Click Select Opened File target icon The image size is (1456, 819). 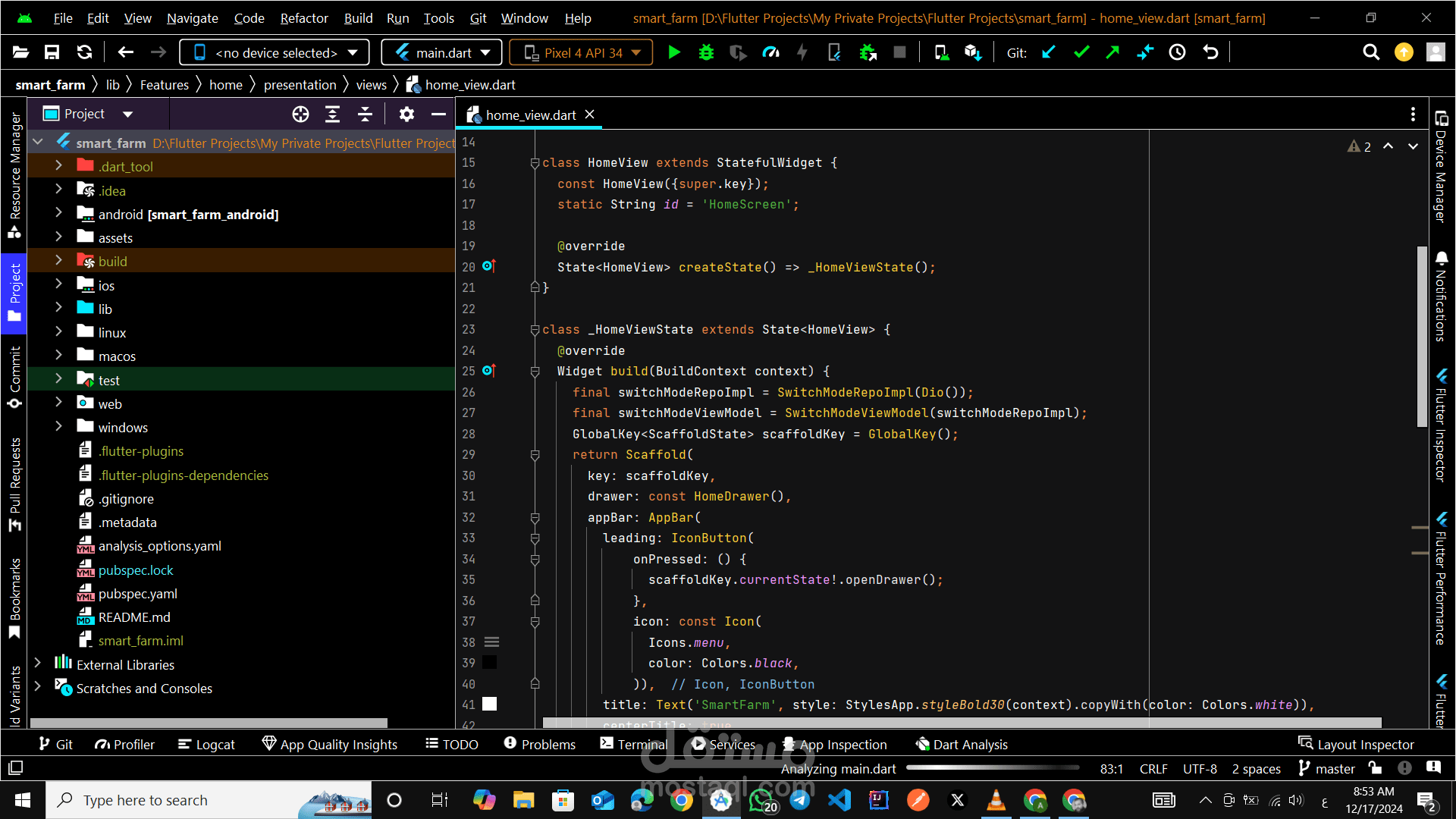(x=300, y=114)
